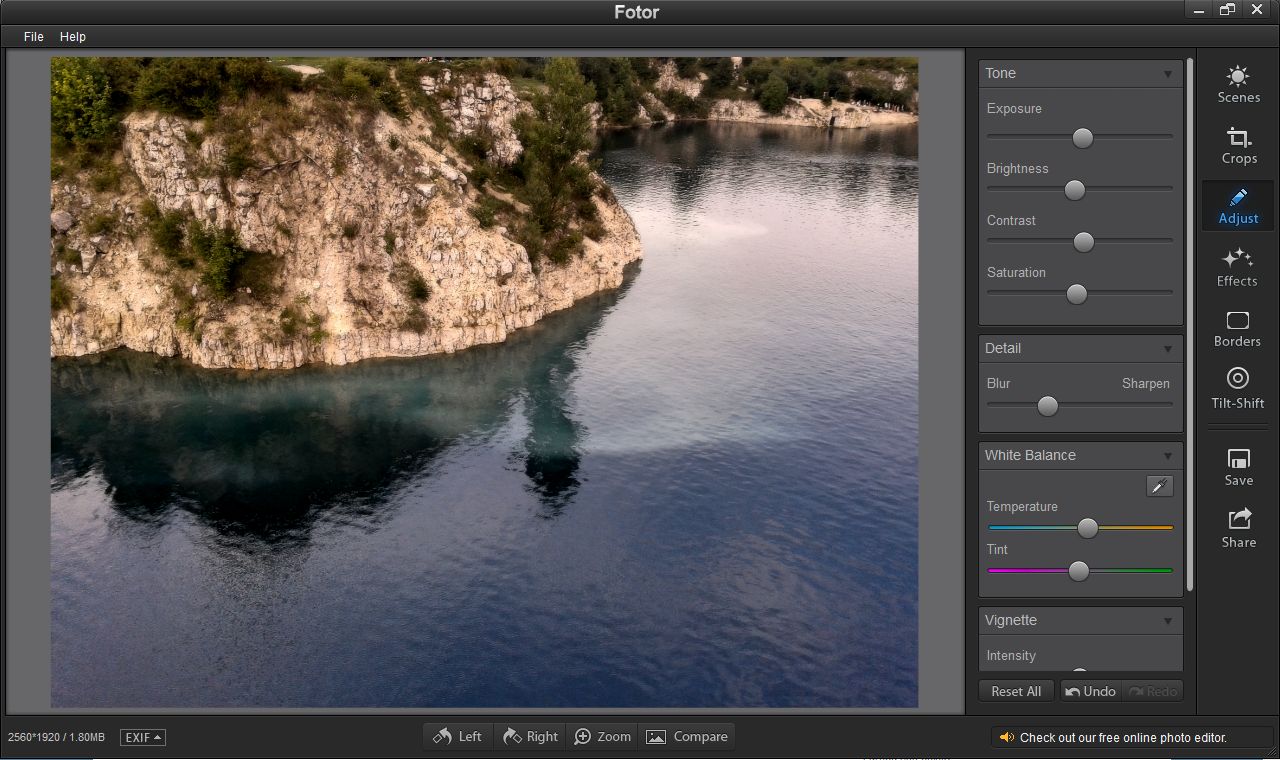Pick white balance with eyedropper
This screenshot has height=760, width=1280.
tap(1159, 486)
